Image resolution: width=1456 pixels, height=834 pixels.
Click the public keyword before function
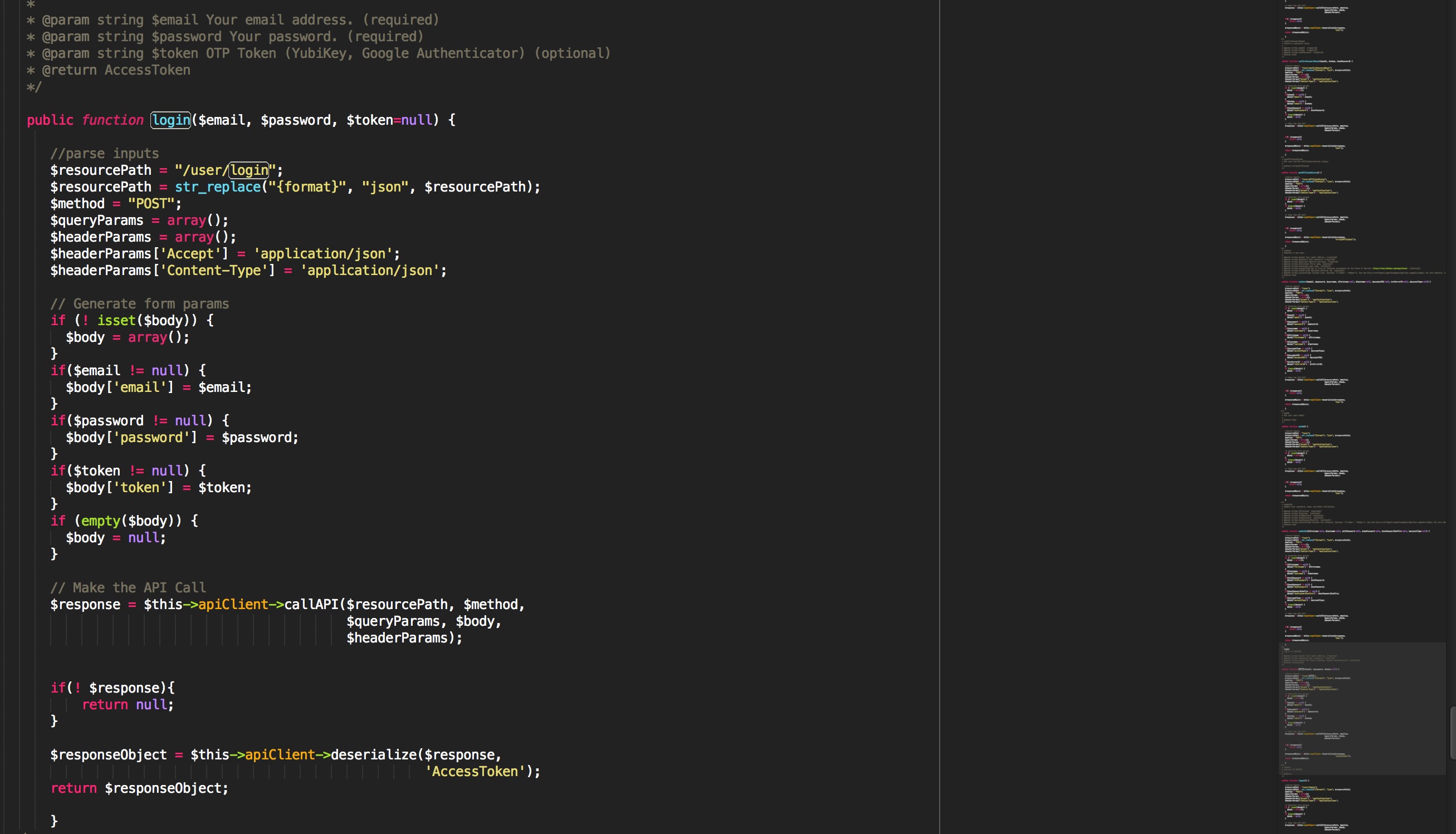tap(50, 120)
